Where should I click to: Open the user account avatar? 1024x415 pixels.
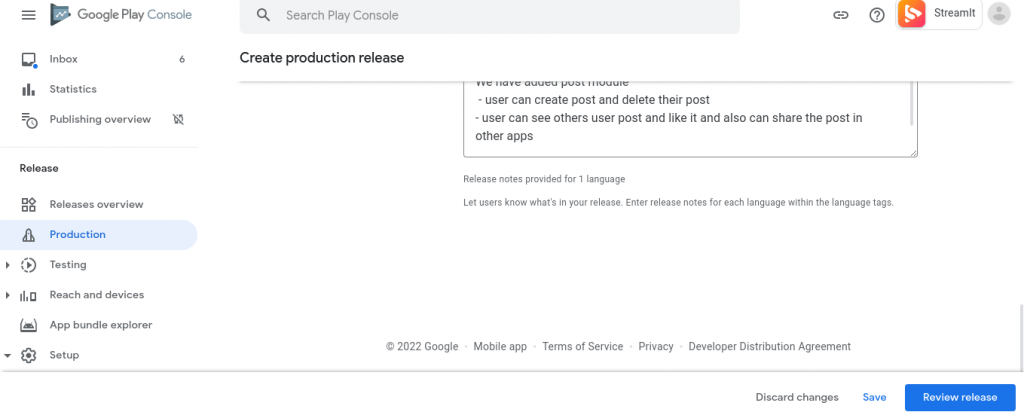[x=998, y=14]
